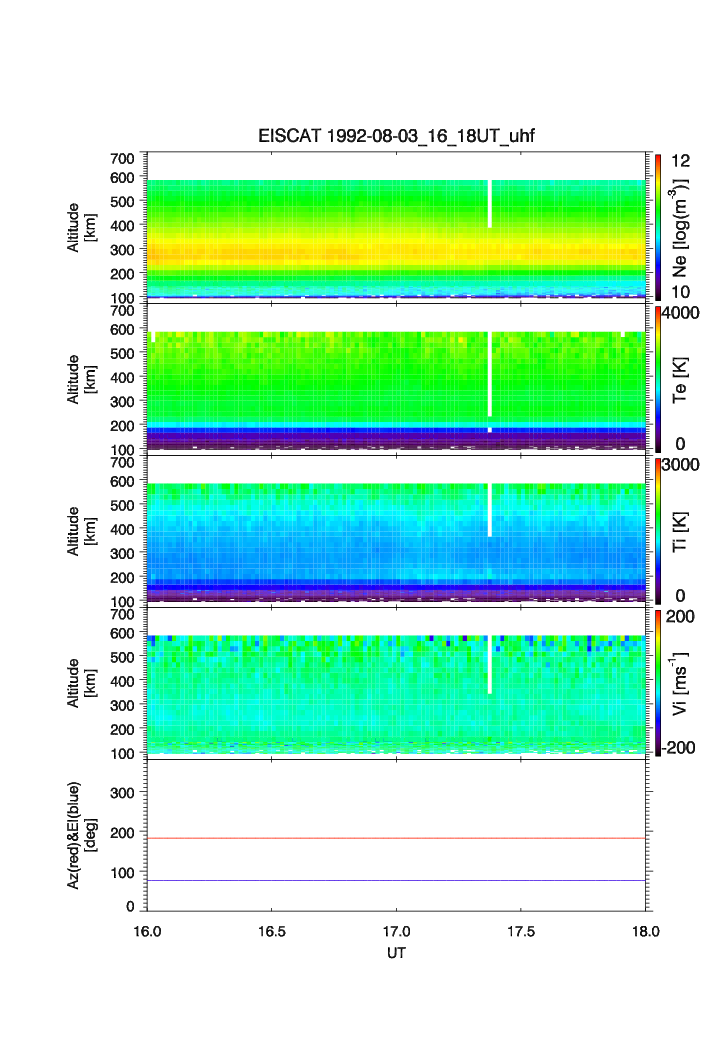Click the '3000' value on the Ti colorbar

[681, 465]
